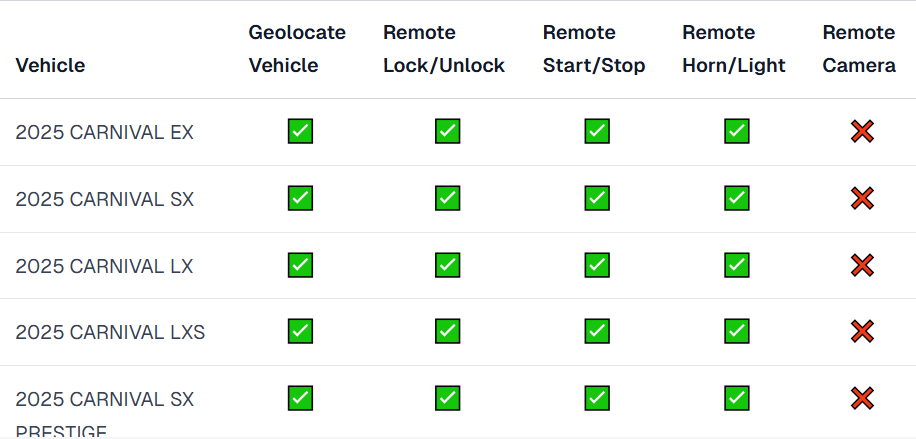
Task: Click Remote Camera red X for Carnival LX
Action: (x=862, y=265)
